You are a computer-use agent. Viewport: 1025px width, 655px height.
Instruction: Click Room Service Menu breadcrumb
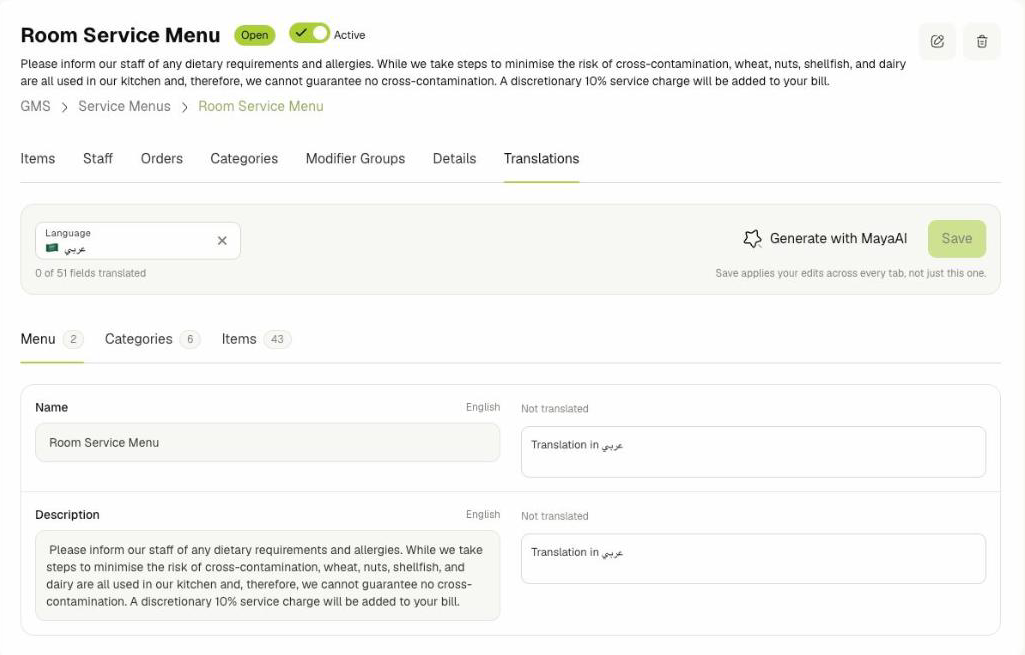[x=261, y=106]
